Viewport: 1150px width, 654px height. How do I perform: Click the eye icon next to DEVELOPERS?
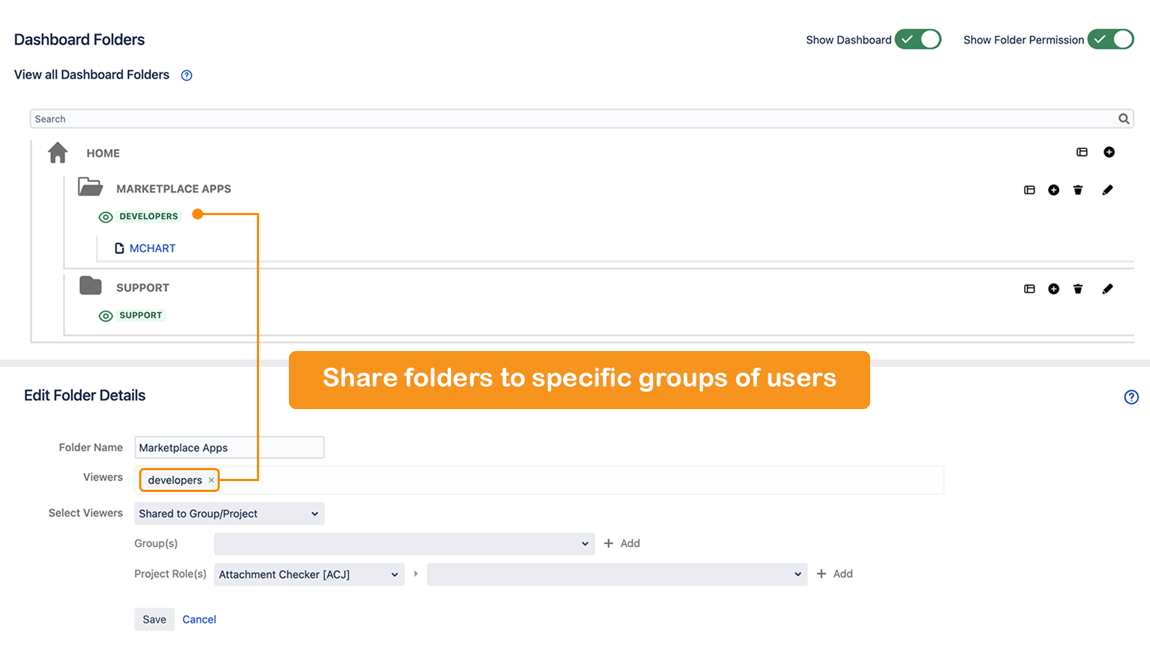coord(106,217)
